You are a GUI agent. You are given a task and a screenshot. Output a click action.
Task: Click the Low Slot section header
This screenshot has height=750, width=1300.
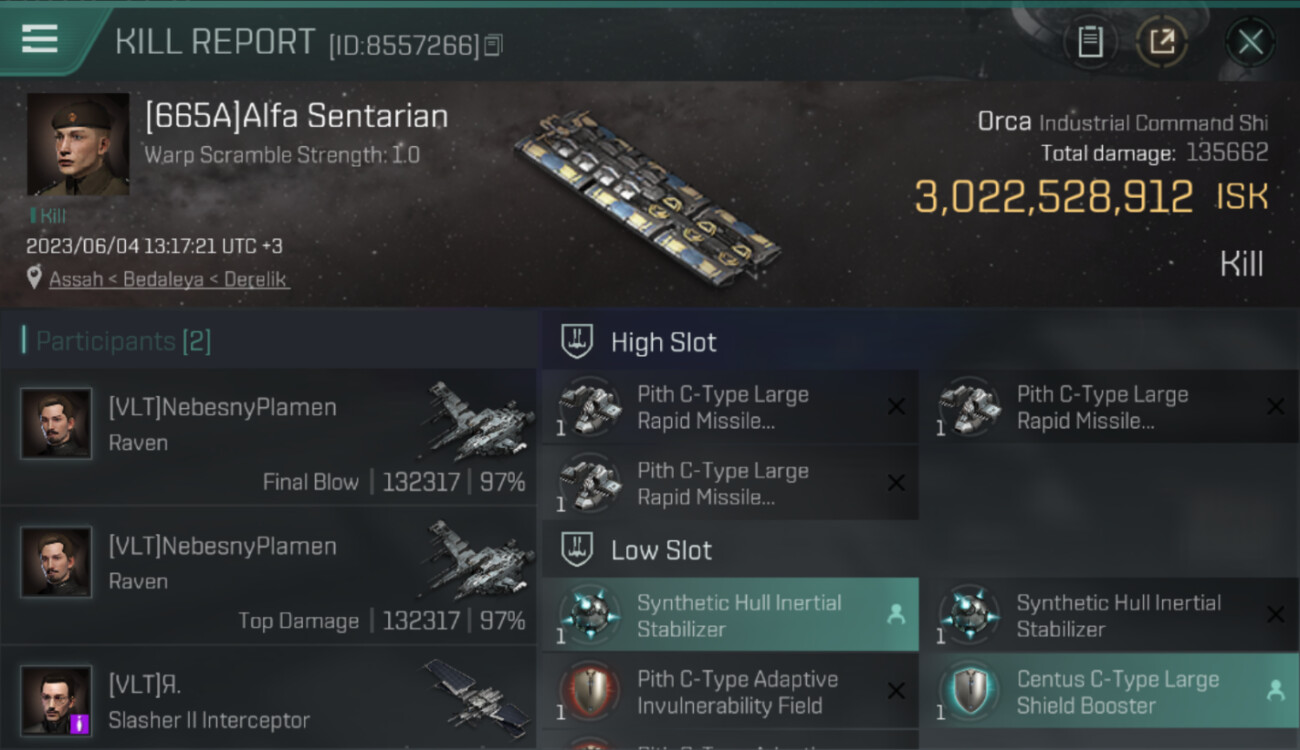tap(661, 550)
